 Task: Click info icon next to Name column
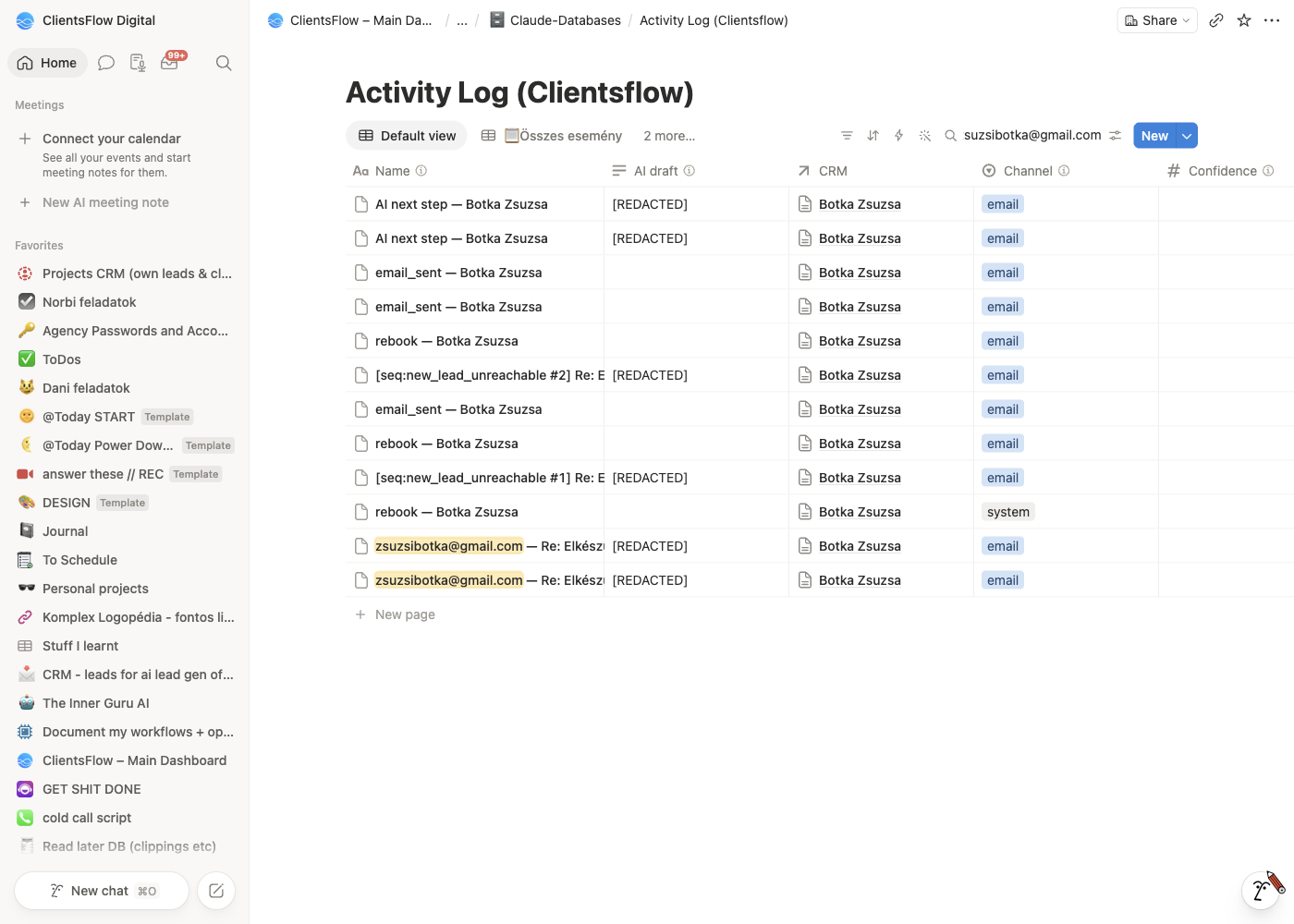click(x=421, y=171)
